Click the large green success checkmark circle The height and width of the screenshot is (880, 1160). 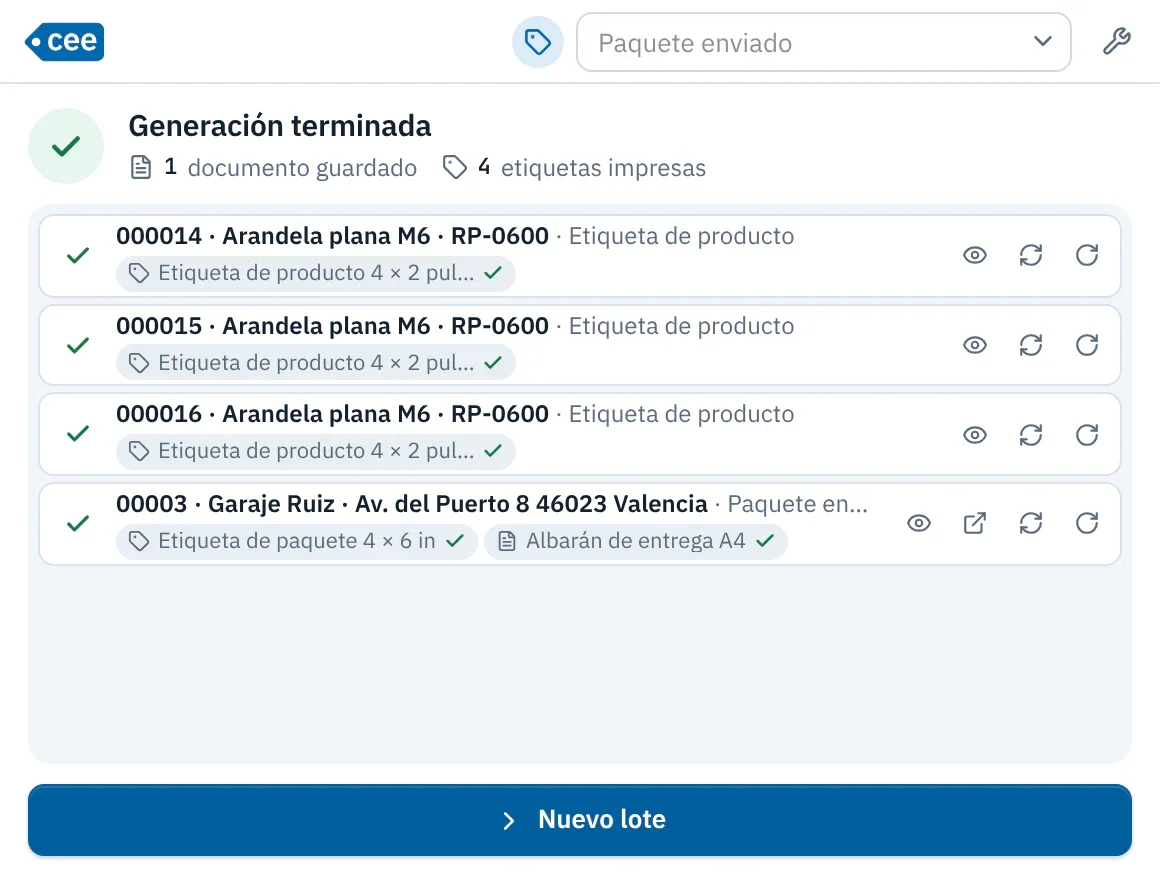pos(66,146)
